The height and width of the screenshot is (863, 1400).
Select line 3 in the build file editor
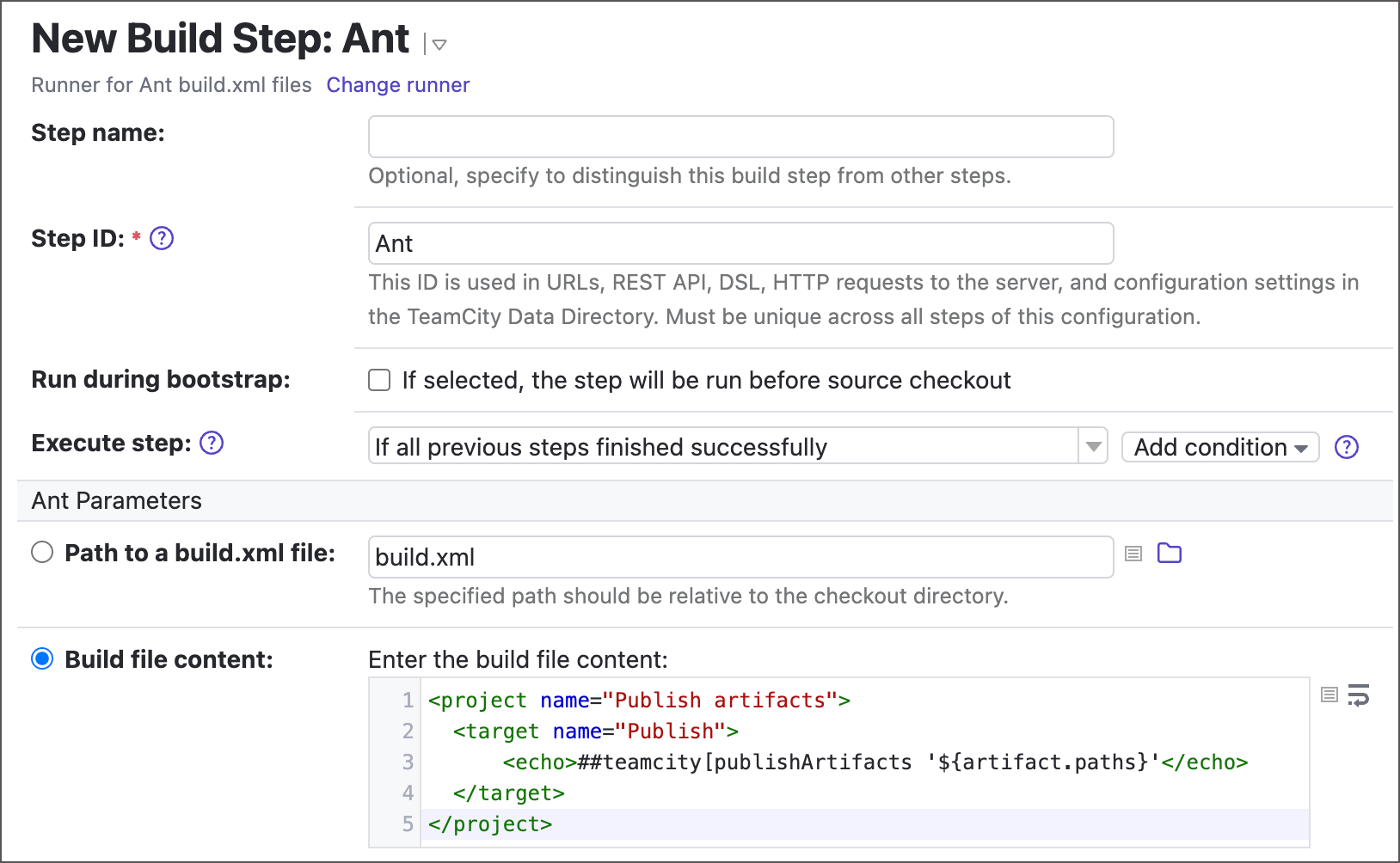408,762
